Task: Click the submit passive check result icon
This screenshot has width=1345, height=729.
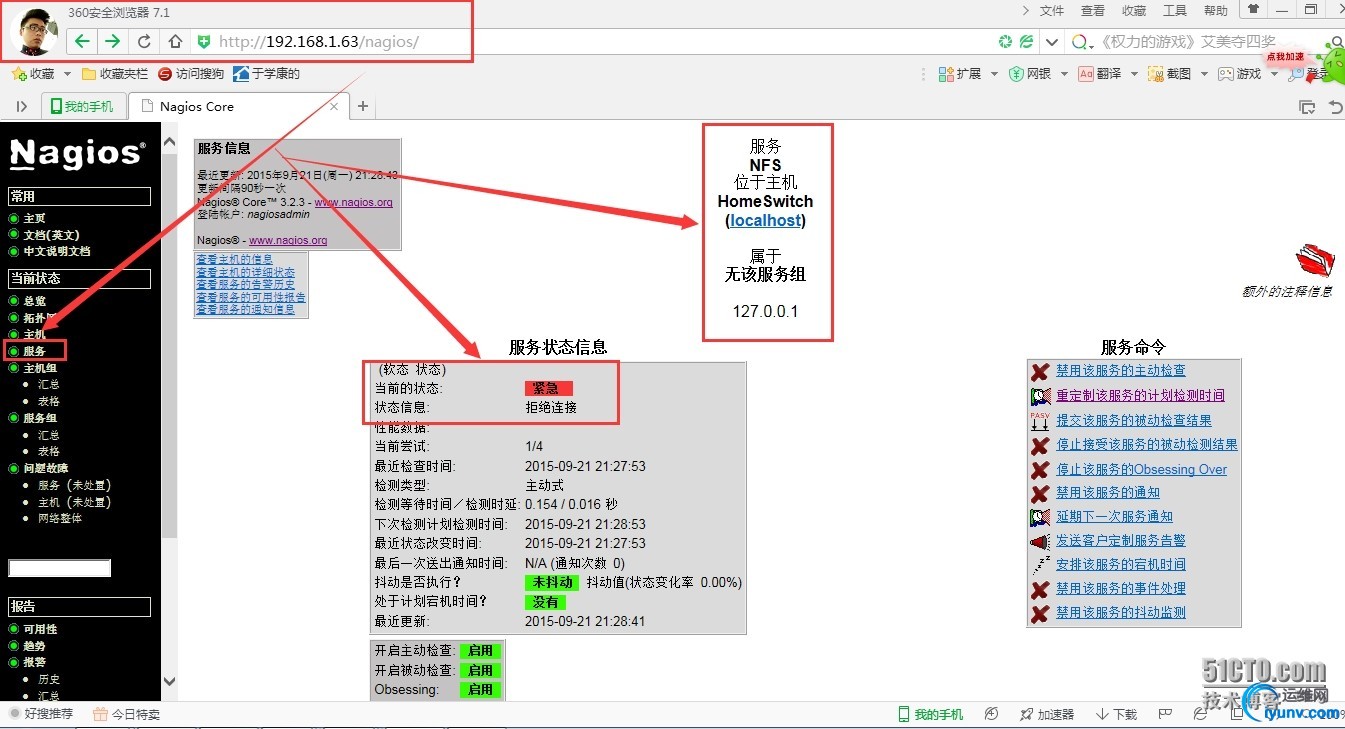Action: (1040, 421)
